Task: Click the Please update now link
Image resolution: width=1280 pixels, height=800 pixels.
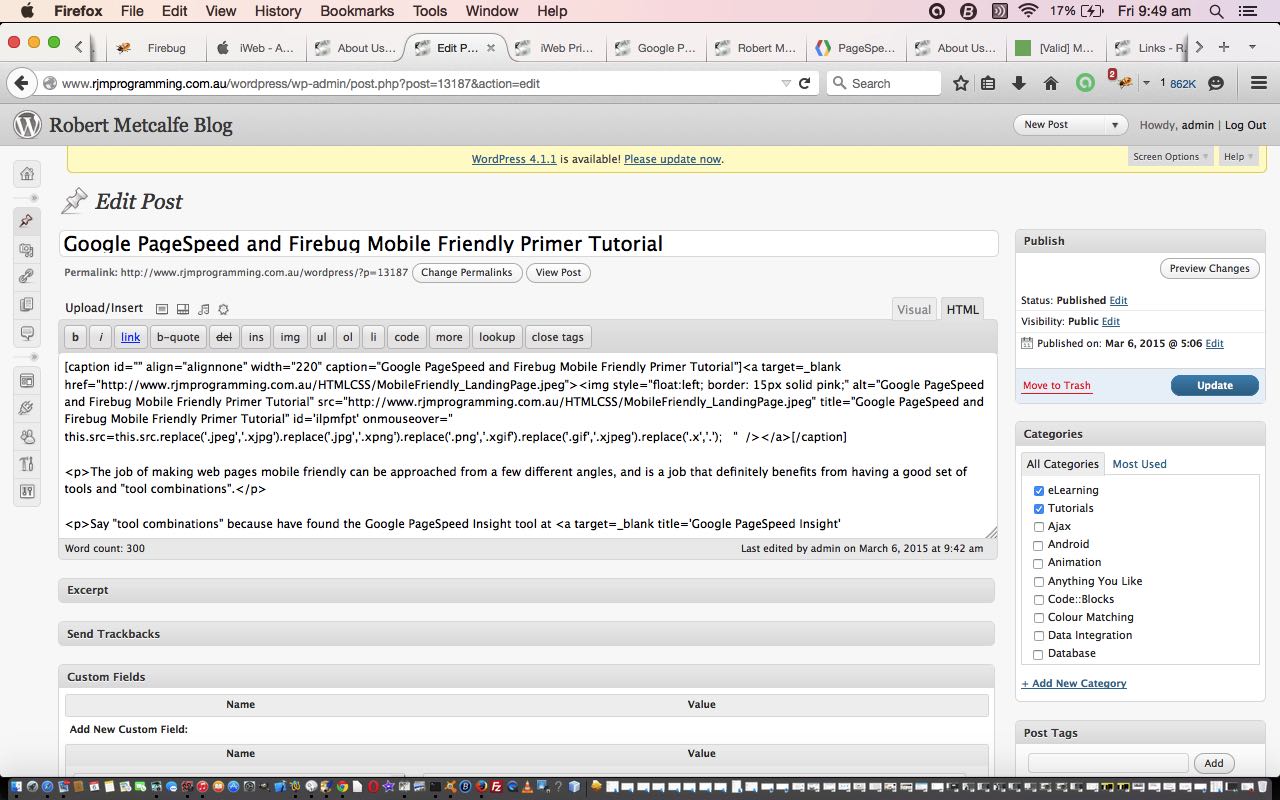Action: (x=672, y=159)
